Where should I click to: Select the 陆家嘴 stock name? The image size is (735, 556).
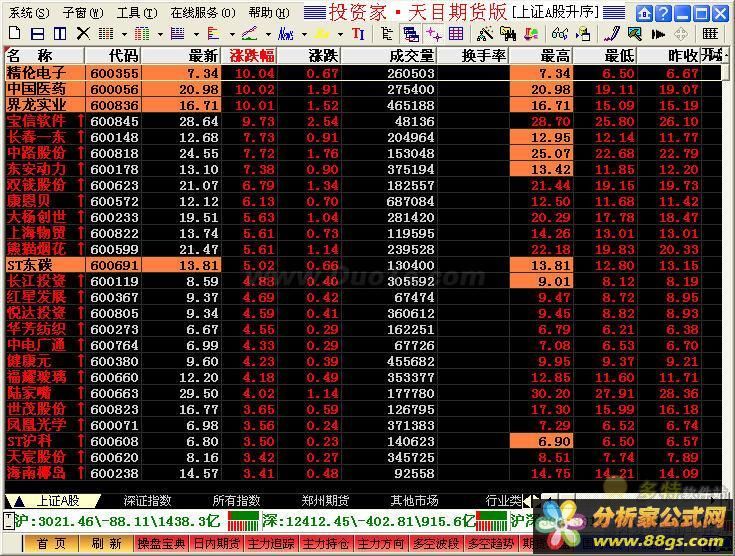tap(29, 393)
